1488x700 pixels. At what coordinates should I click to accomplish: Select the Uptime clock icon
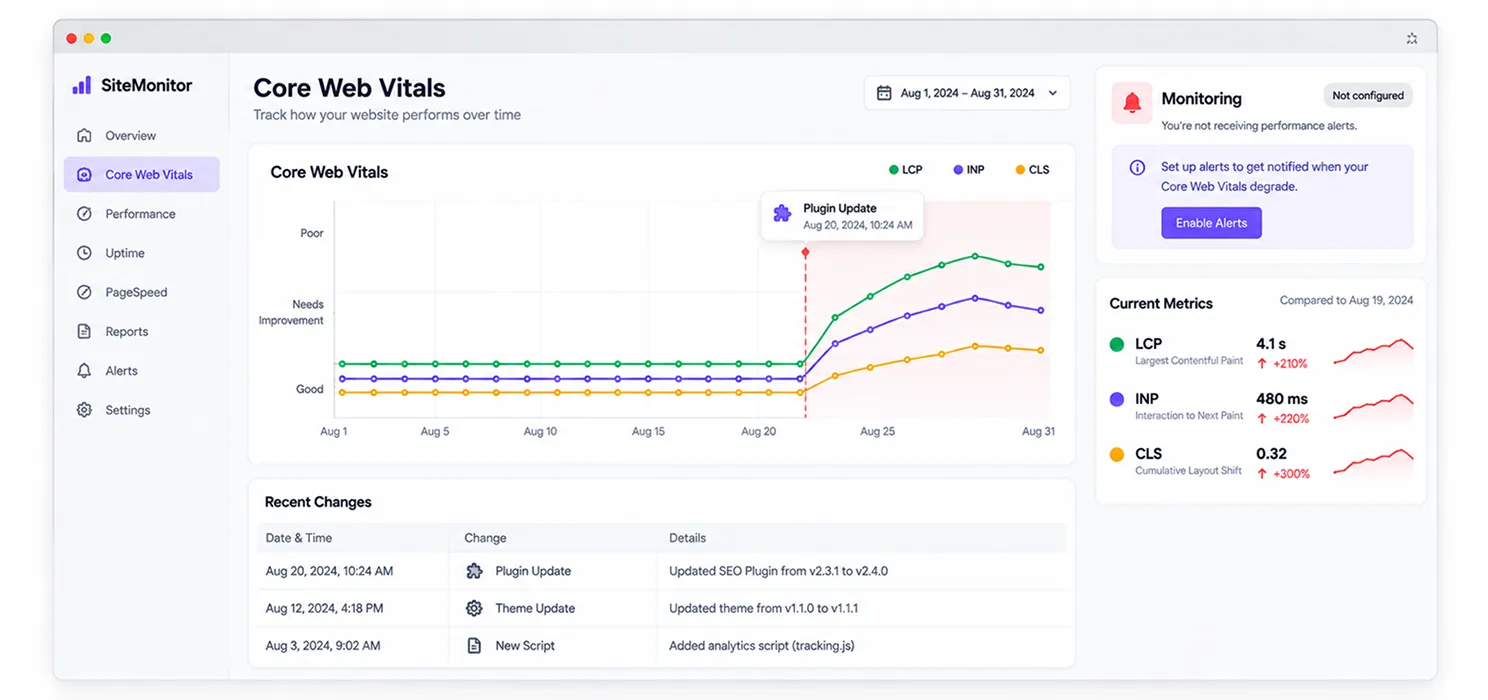point(84,253)
